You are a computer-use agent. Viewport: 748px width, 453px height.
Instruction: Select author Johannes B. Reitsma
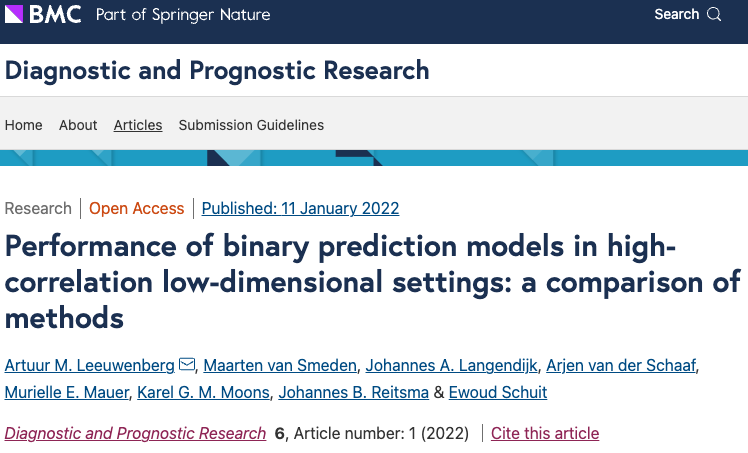click(352, 392)
